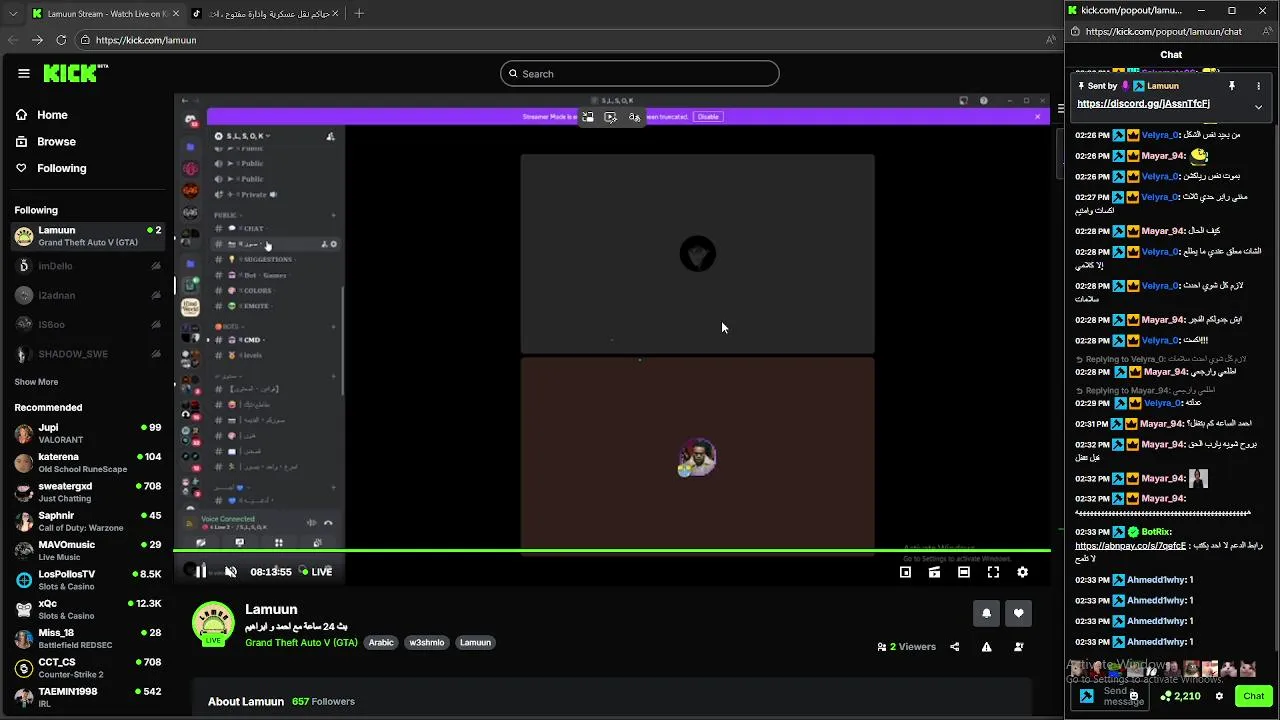1280x720 pixels.
Task: Open recommended channel MAVOmusic
Action: [87, 551]
